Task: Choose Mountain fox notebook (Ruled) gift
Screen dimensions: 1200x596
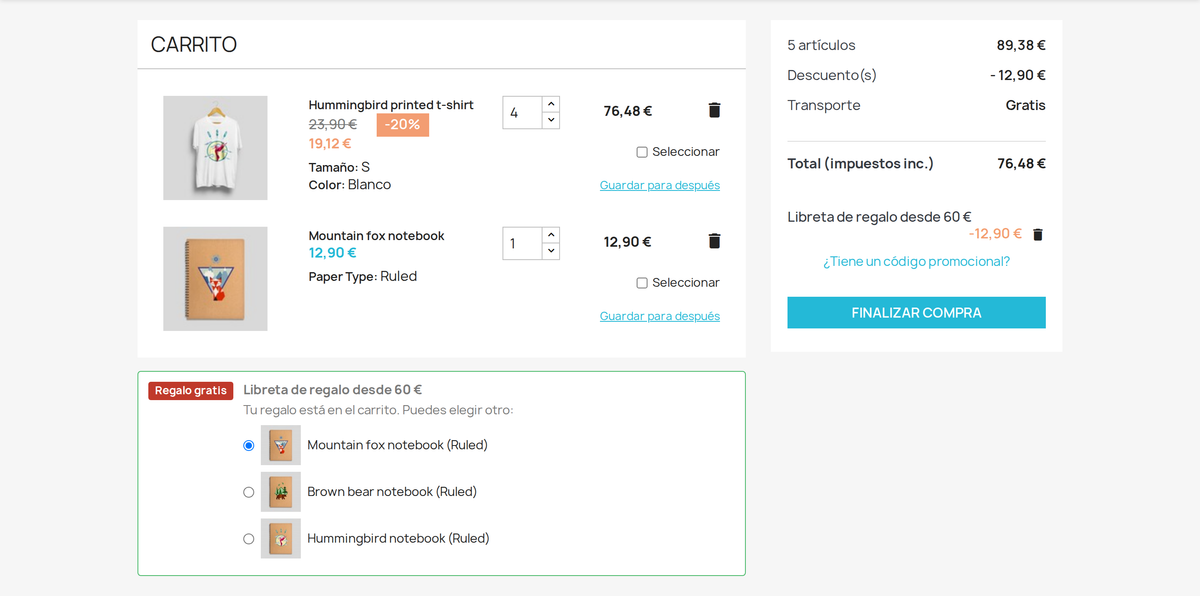Action: (x=249, y=446)
